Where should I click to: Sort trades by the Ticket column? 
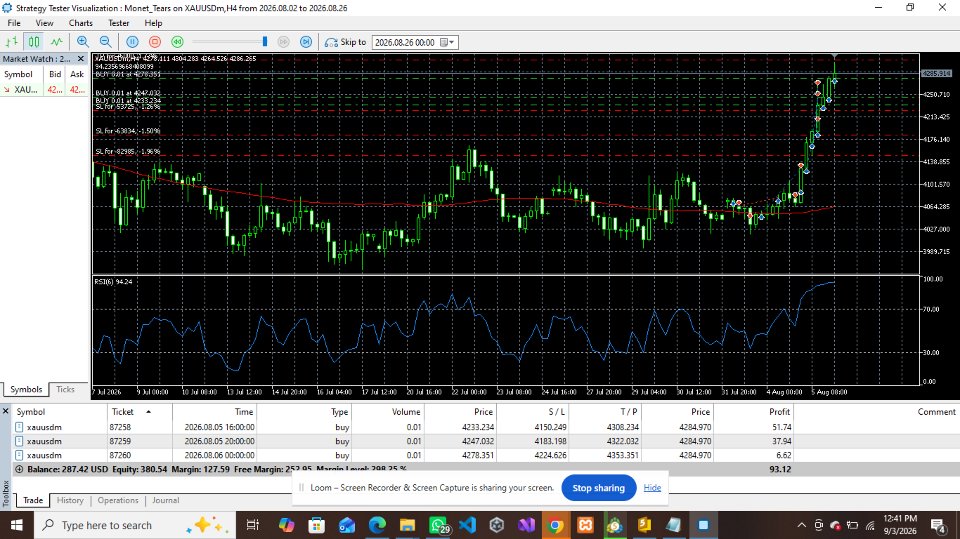[140, 412]
